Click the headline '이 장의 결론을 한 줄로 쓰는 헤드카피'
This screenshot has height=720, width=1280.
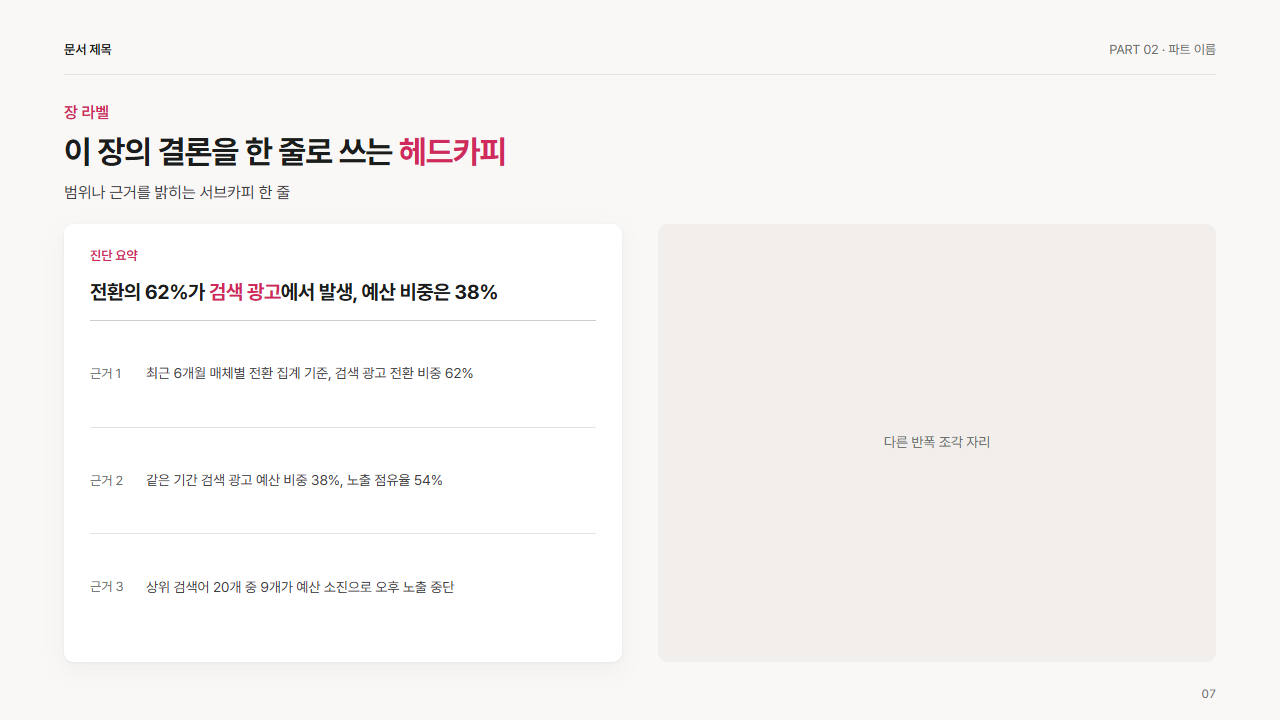click(285, 151)
